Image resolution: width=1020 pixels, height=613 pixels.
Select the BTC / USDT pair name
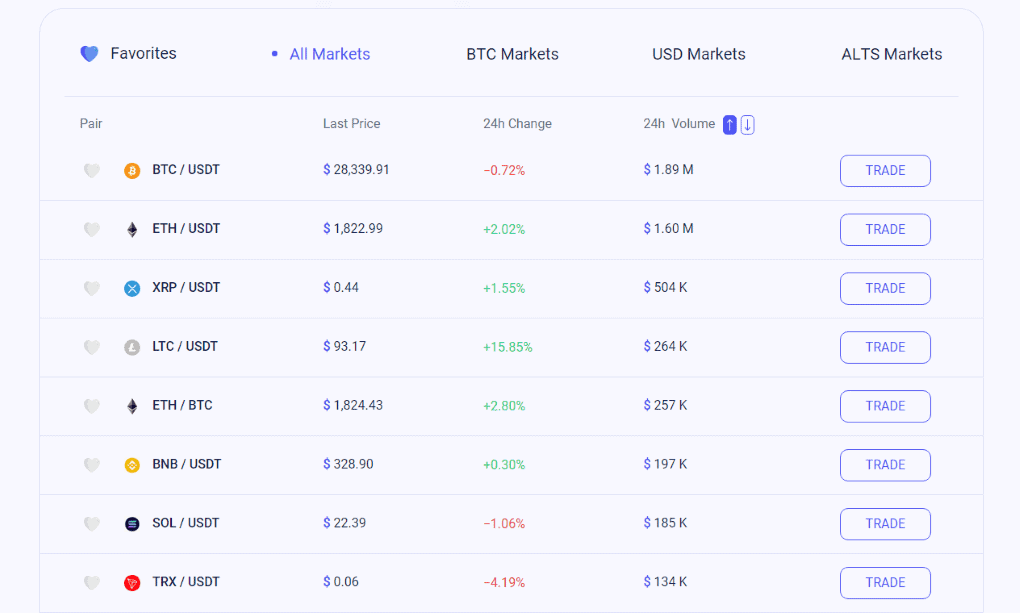pos(186,170)
